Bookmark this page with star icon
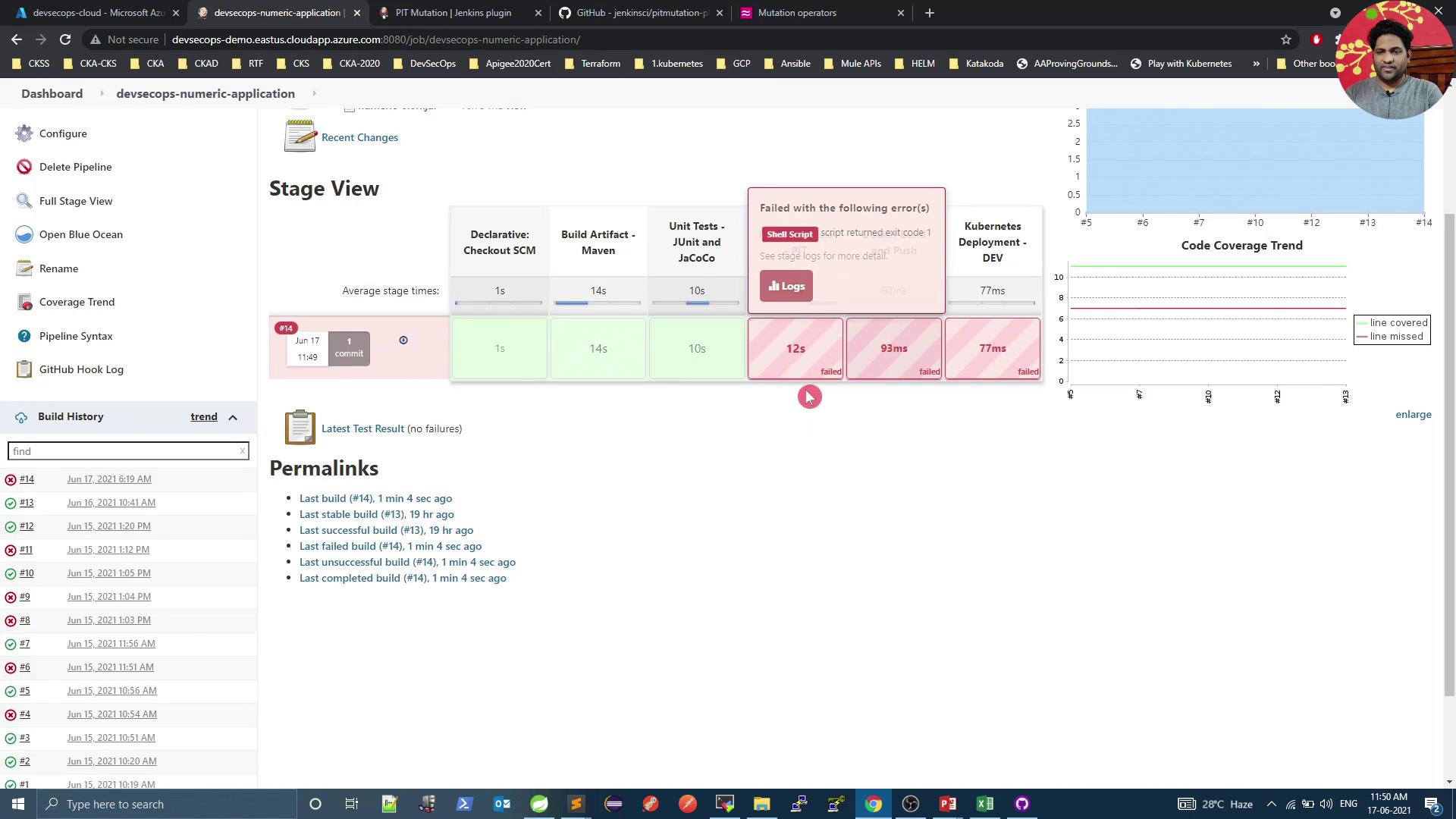The image size is (1456, 819). click(1285, 39)
